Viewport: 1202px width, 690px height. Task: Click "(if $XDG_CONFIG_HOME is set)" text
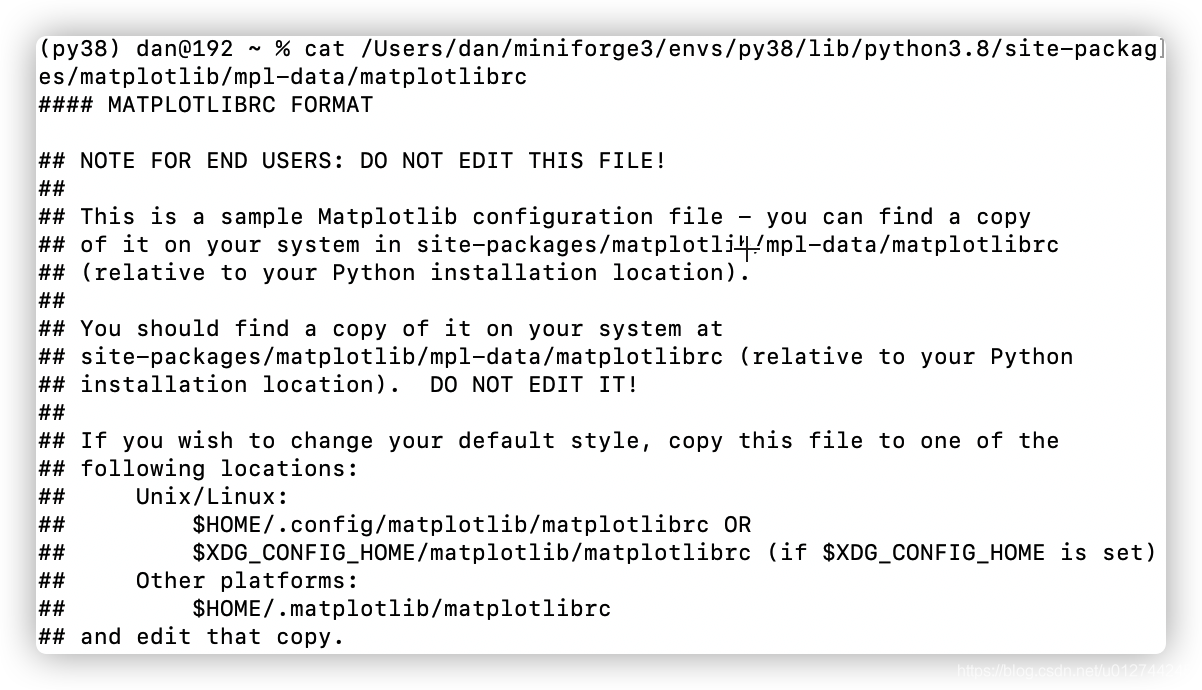962,552
